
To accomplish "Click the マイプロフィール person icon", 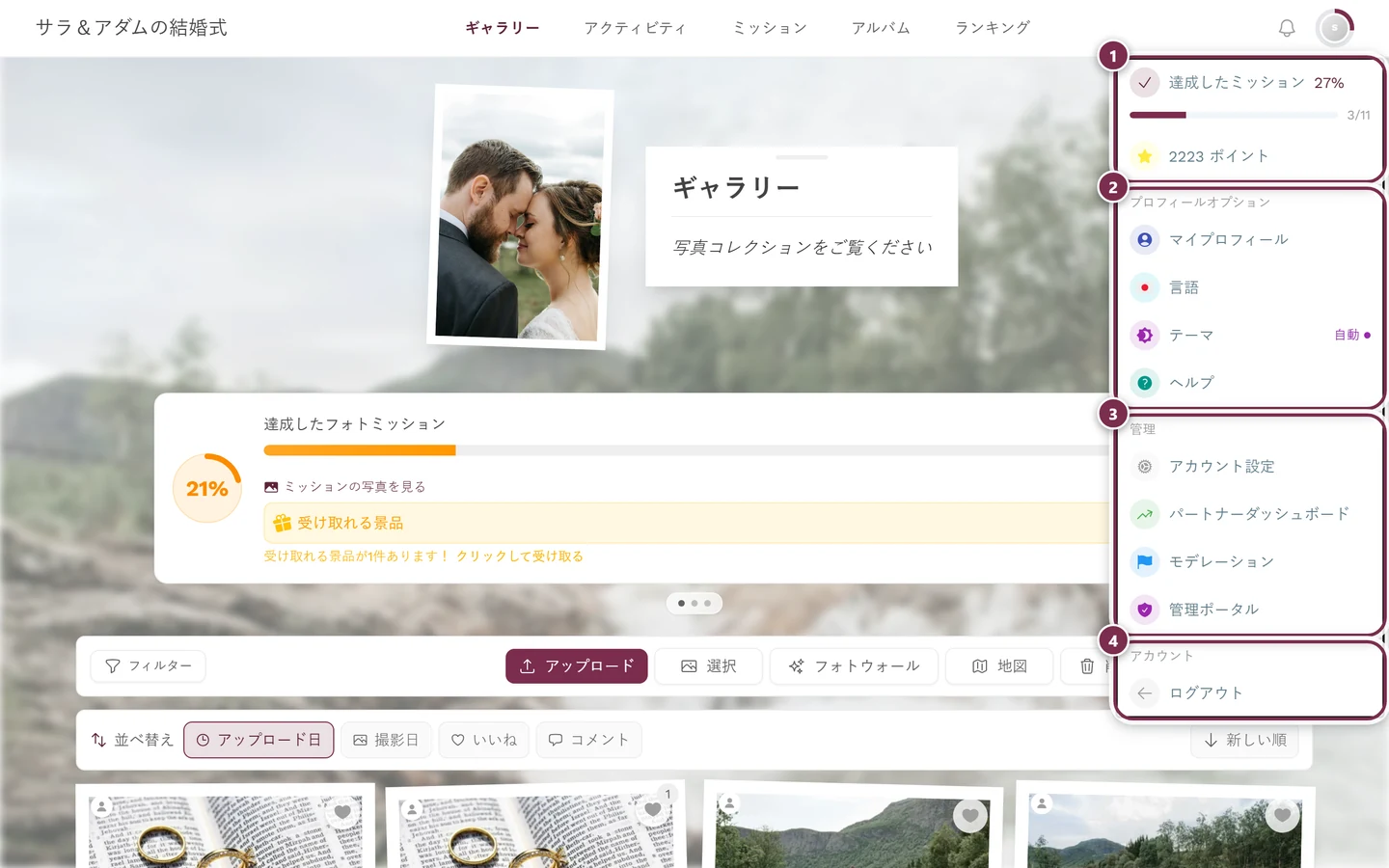I will click(1144, 239).
